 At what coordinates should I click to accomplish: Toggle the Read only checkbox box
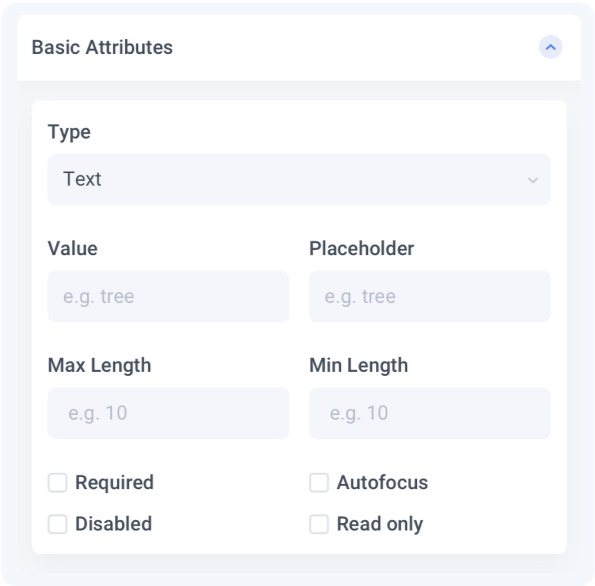[319, 524]
